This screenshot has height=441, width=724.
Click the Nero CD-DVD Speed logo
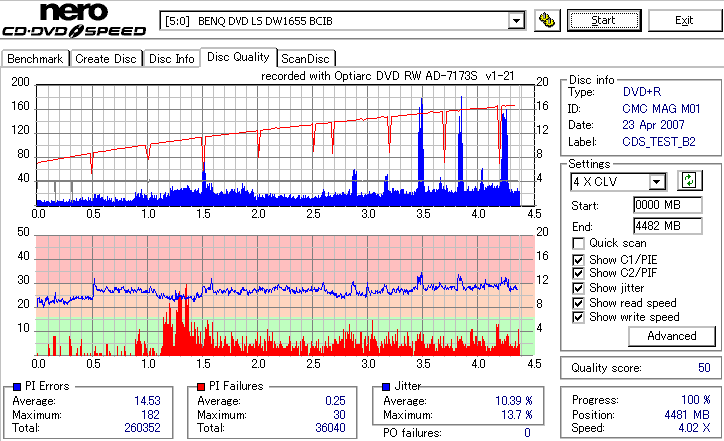(74, 20)
